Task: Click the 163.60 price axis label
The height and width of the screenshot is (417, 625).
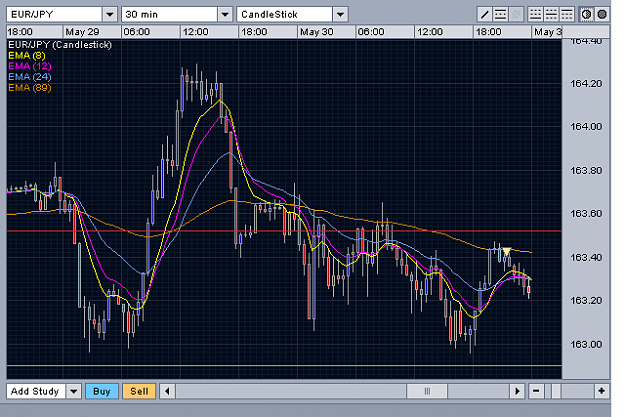Action: (586, 214)
